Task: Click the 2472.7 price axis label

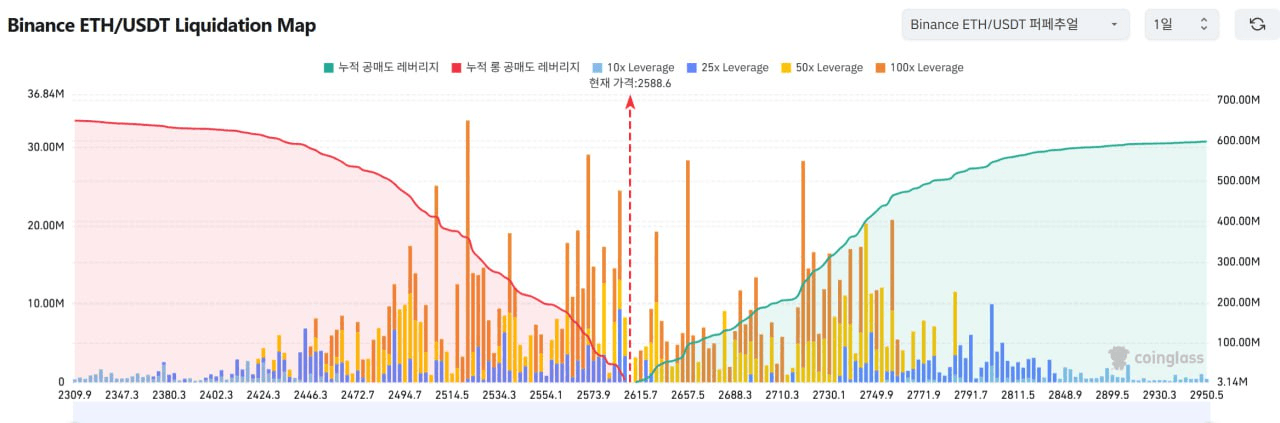Action: 357,396
